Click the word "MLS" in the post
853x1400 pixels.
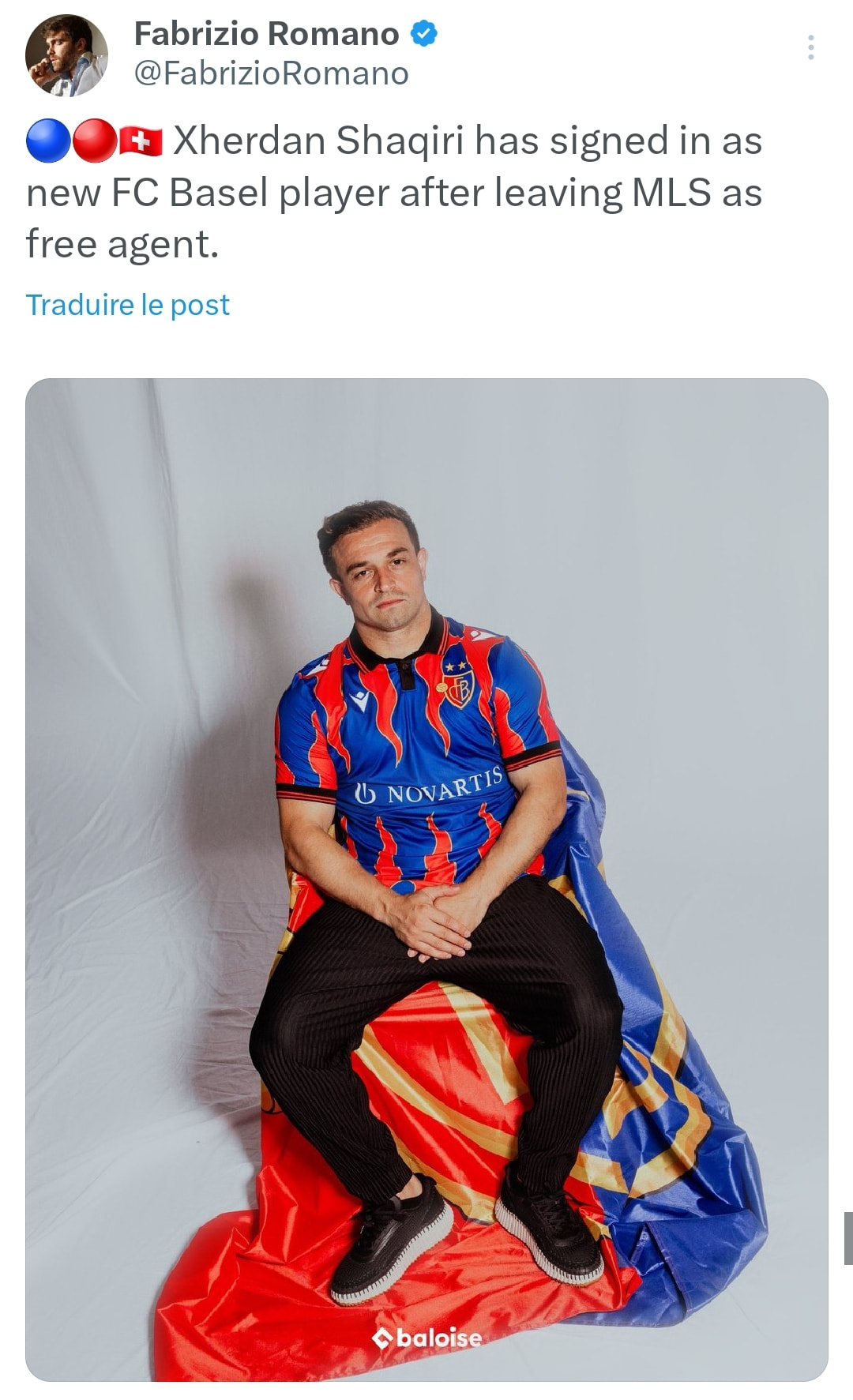coord(671,193)
